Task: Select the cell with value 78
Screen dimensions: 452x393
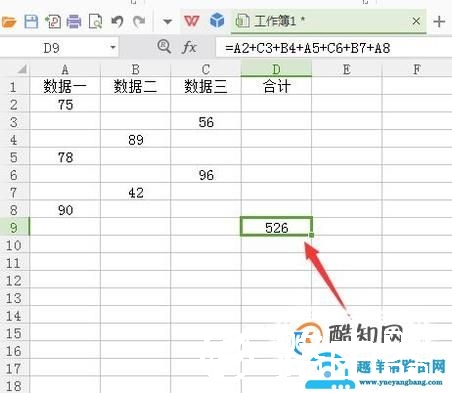Action: (65, 157)
